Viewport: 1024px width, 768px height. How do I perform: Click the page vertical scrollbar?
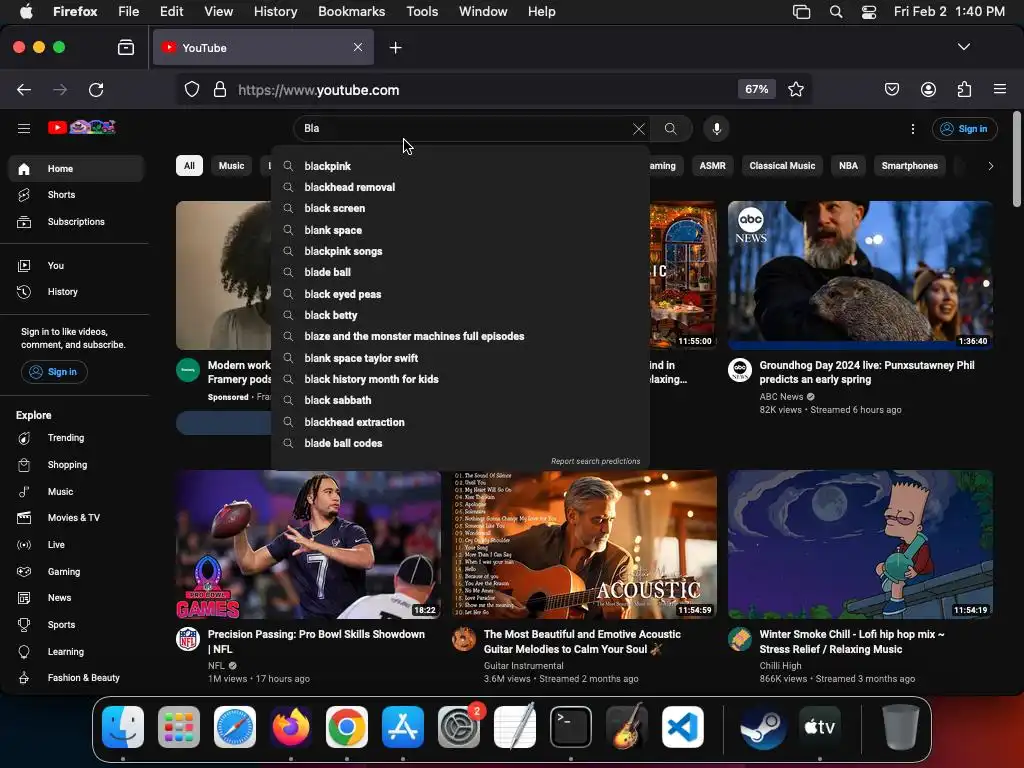(x=1016, y=160)
